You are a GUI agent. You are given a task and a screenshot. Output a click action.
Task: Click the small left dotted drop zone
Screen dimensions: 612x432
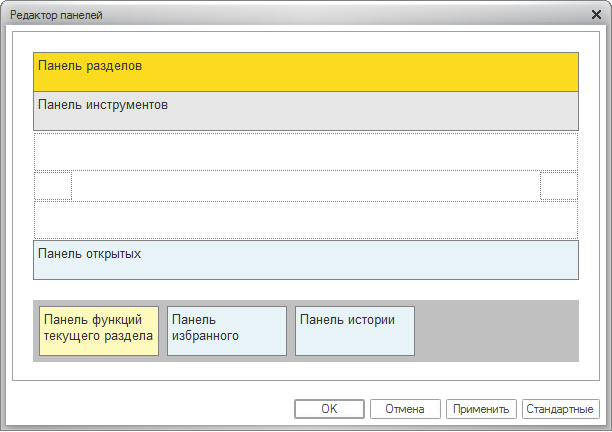53,186
